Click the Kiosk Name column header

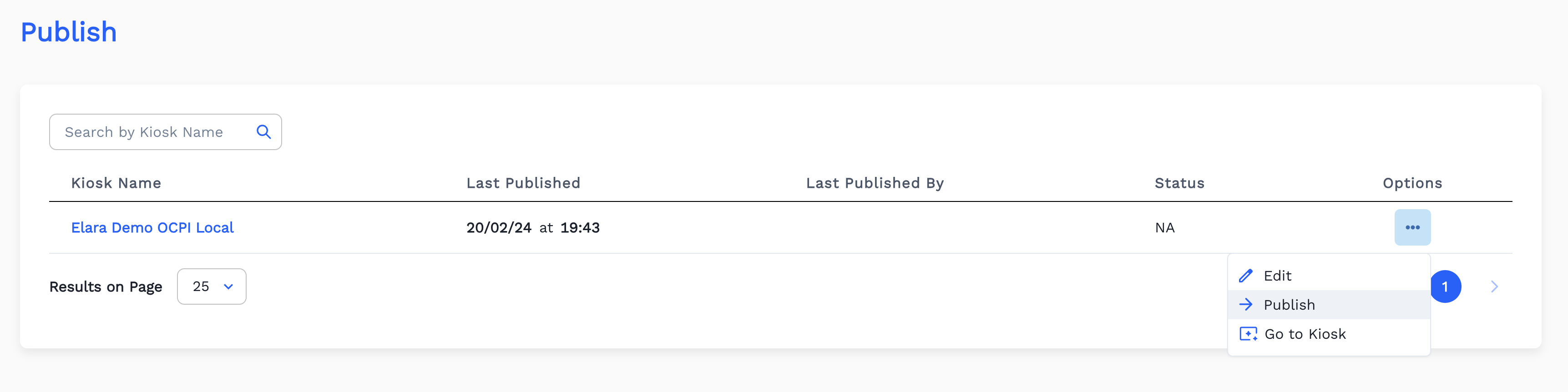click(116, 183)
